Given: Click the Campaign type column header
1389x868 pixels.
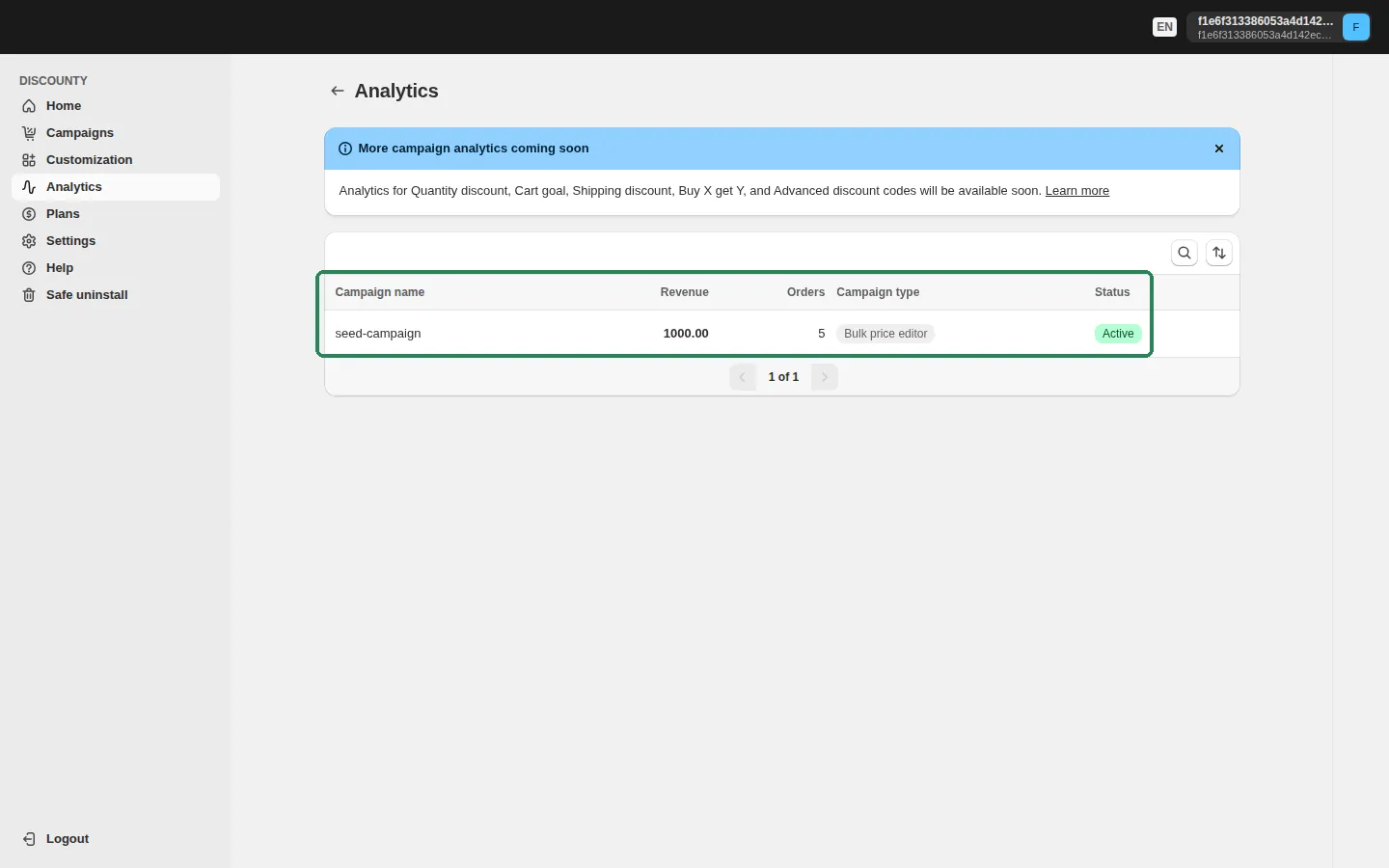Looking at the screenshot, I should 878,292.
